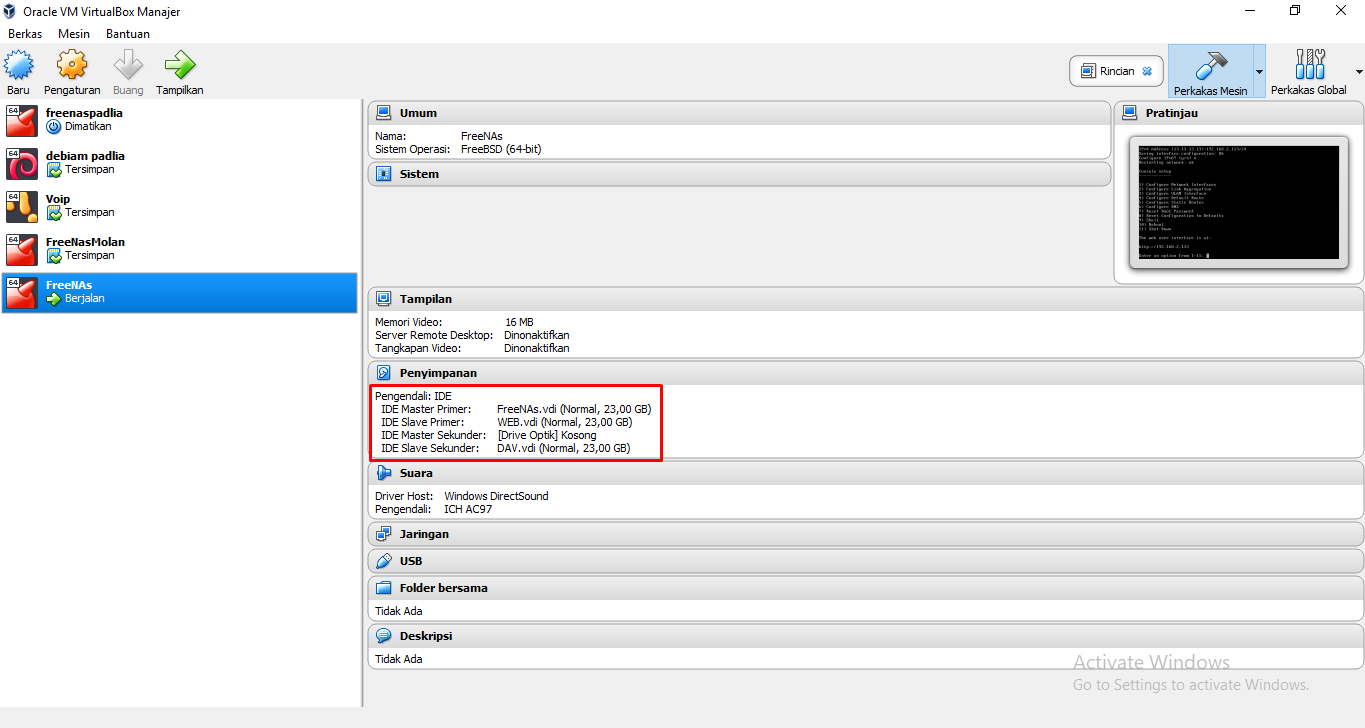The image size is (1365, 728).
Task: Select Perkakas Global wrenches tool
Action: (x=1309, y=71)
